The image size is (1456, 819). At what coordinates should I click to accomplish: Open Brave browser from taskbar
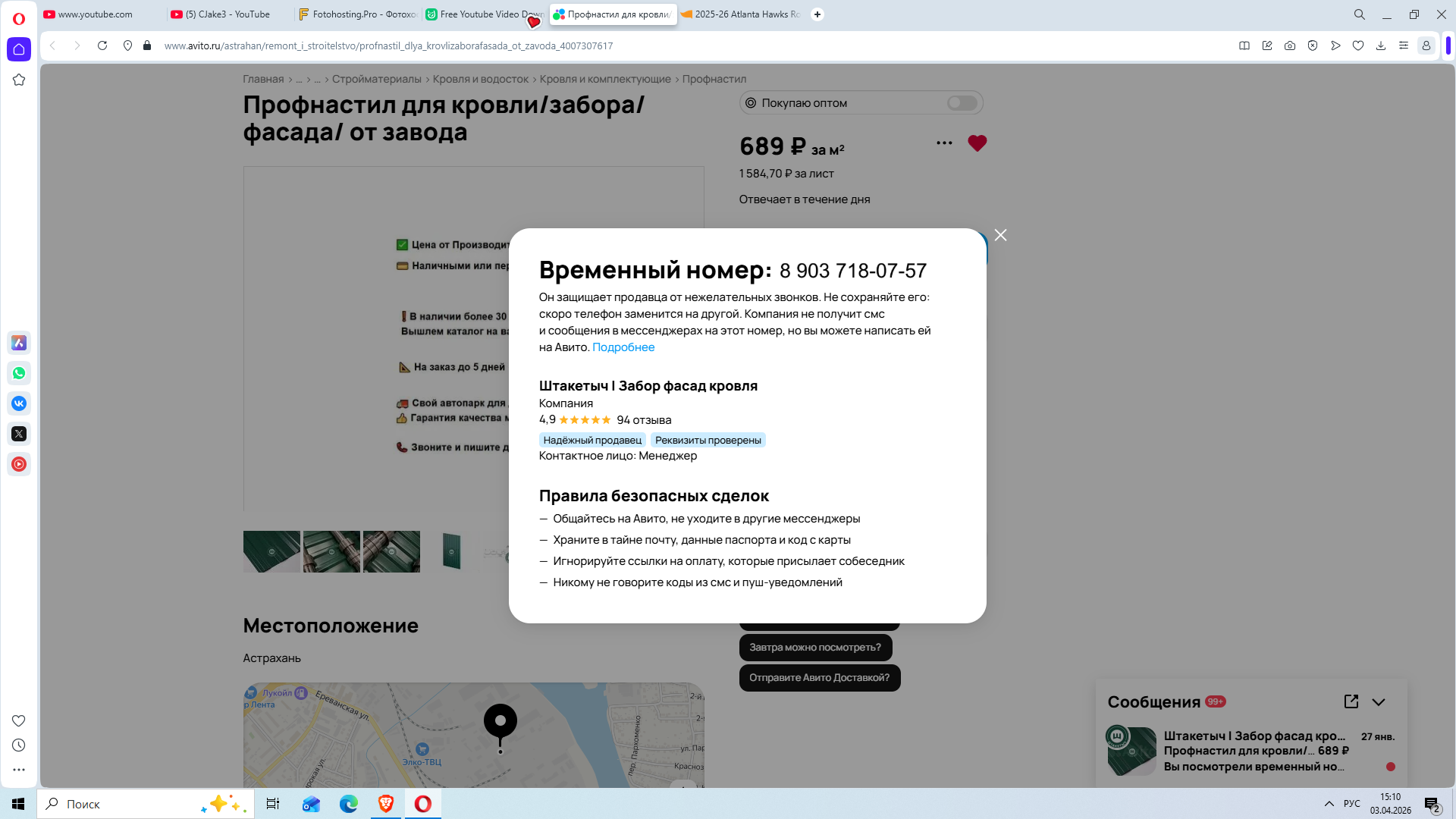(x=386, y=804)
